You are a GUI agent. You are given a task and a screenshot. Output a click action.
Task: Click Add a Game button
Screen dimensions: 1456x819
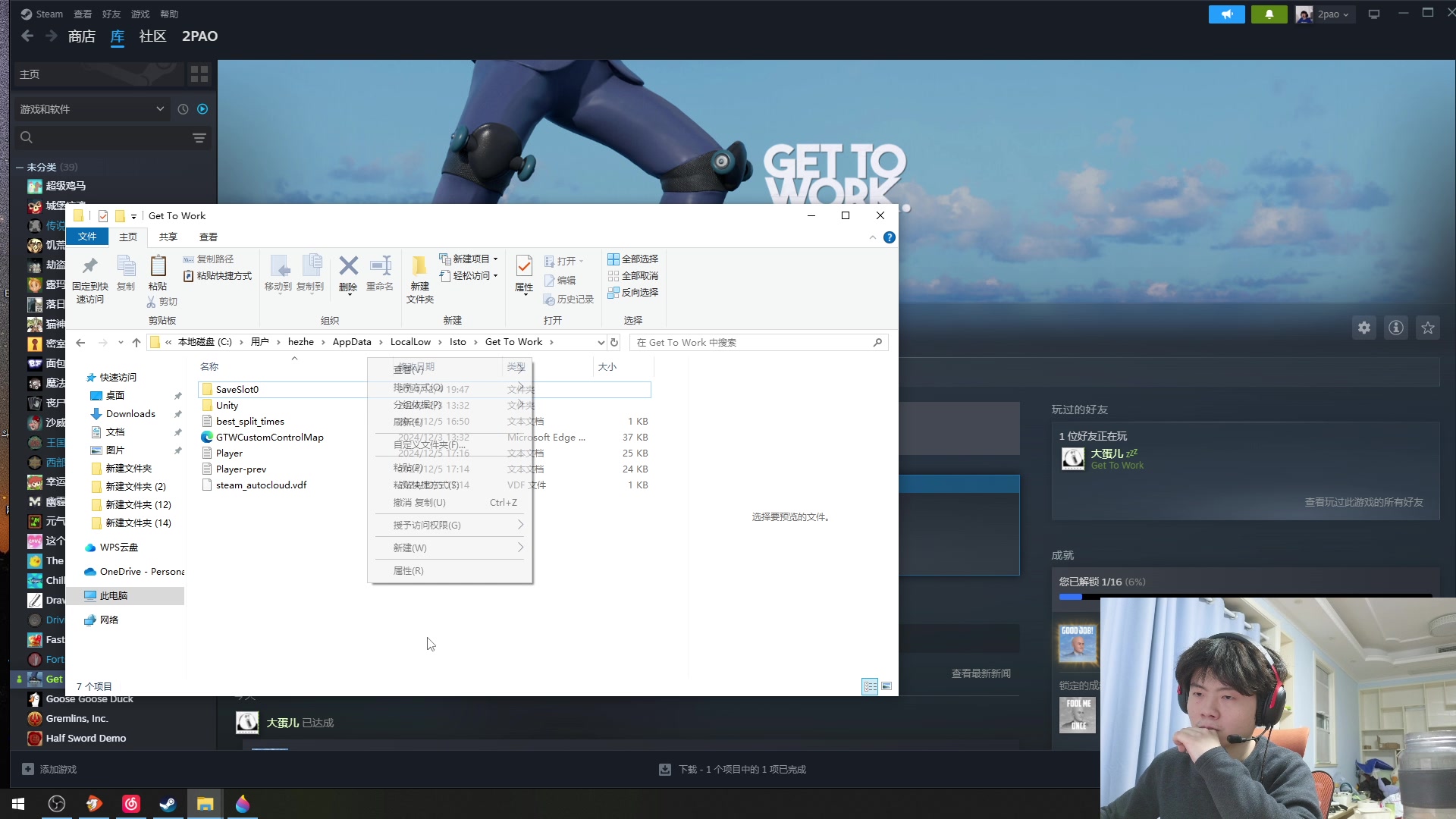[50, 770]
